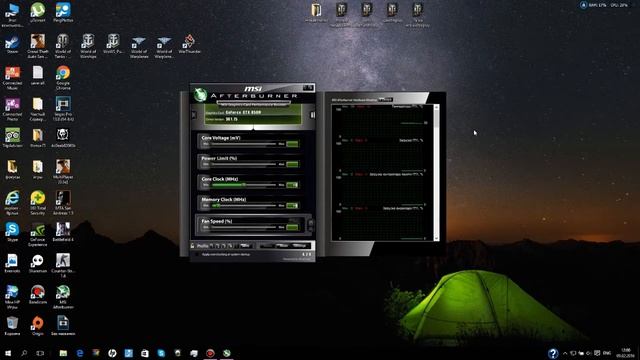Click the hardware monitor vertical scrollbar
Screen dimensions: 640x360
tap(436, 172)
